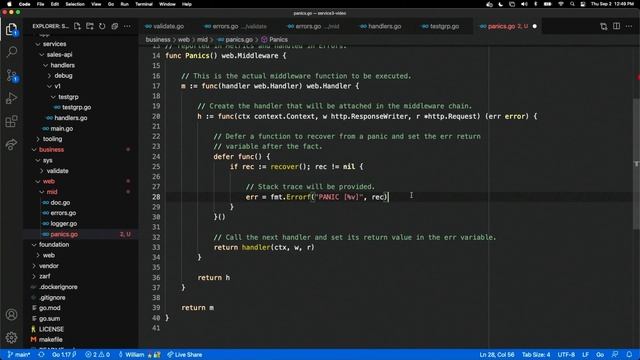Open main.go in the file tree
The image size is (640, 360).
[x=62, y=129]
